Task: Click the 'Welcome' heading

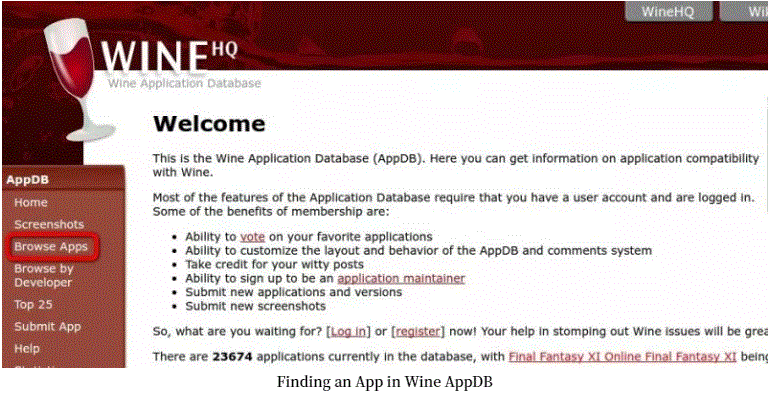Action: point(209,124)
